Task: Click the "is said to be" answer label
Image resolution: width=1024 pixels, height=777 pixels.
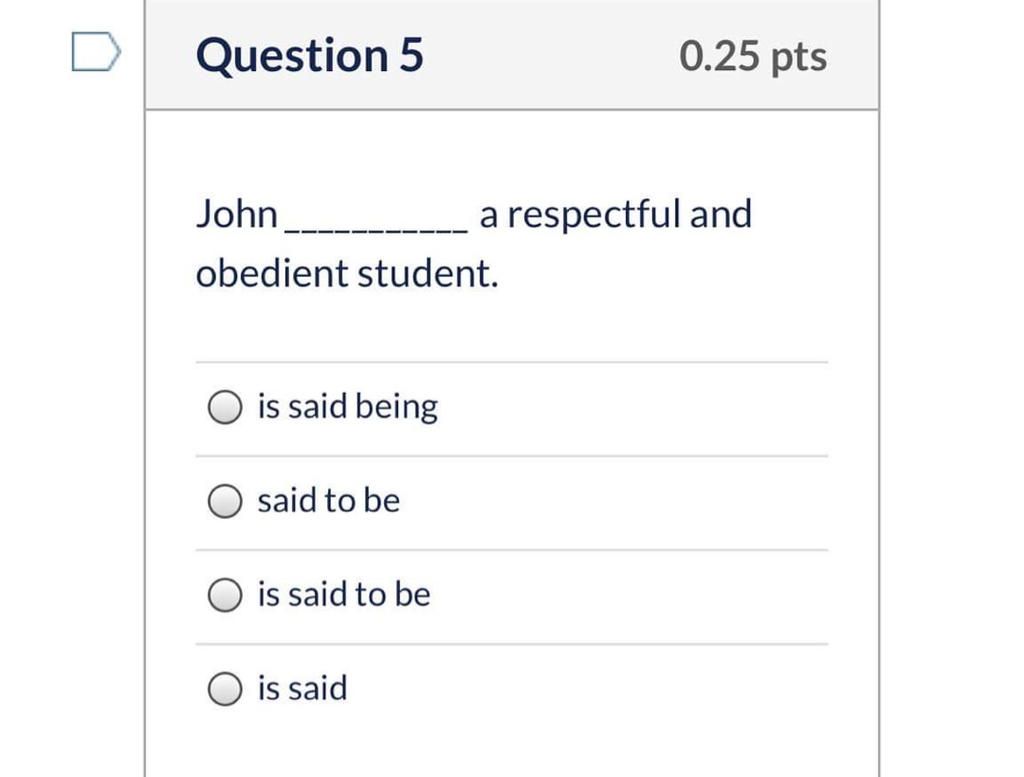Action: tap(344, 594)
